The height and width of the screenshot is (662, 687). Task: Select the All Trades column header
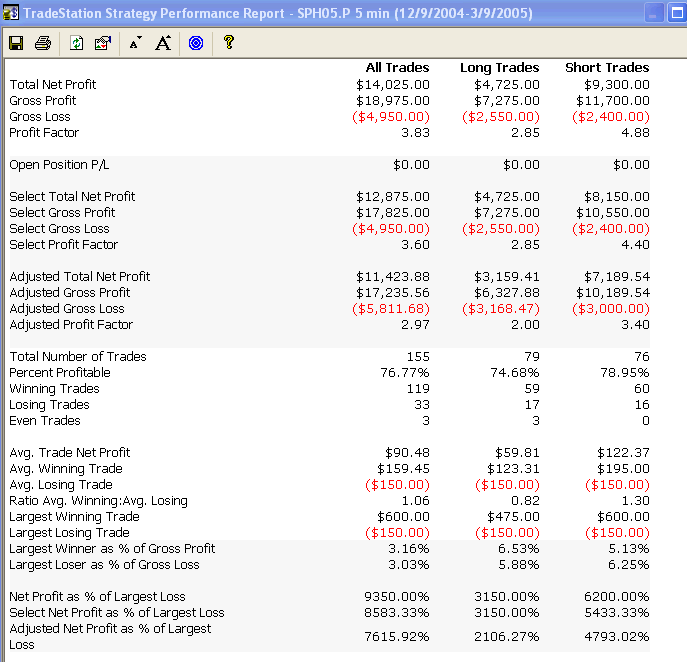(397, 67)
